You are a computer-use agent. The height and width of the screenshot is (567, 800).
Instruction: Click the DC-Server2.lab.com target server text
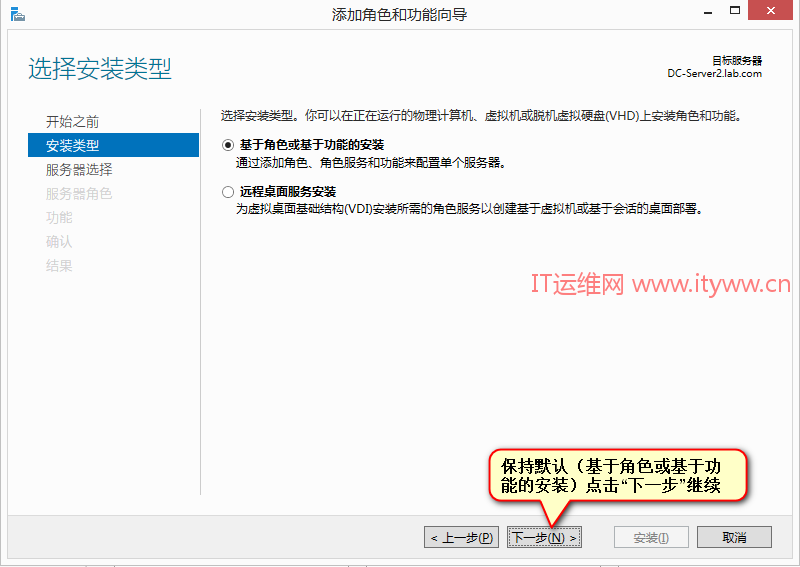tap(714, 73)
